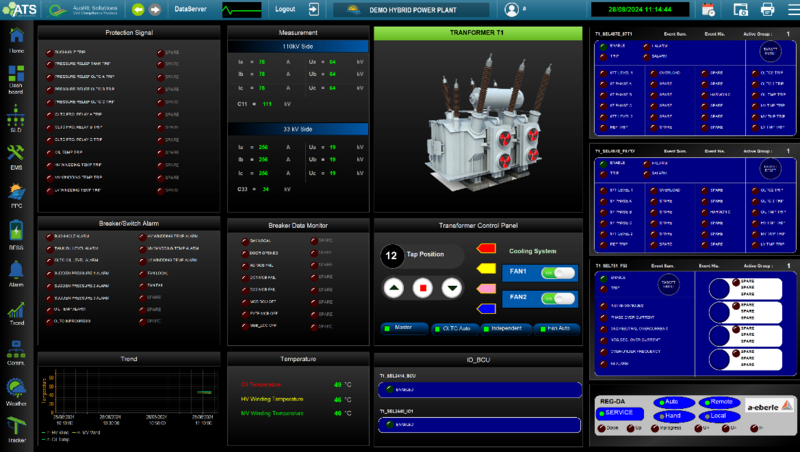Open the Trend chart page
This screenshot has height=452, width=800.
click(x=16, y=313)
